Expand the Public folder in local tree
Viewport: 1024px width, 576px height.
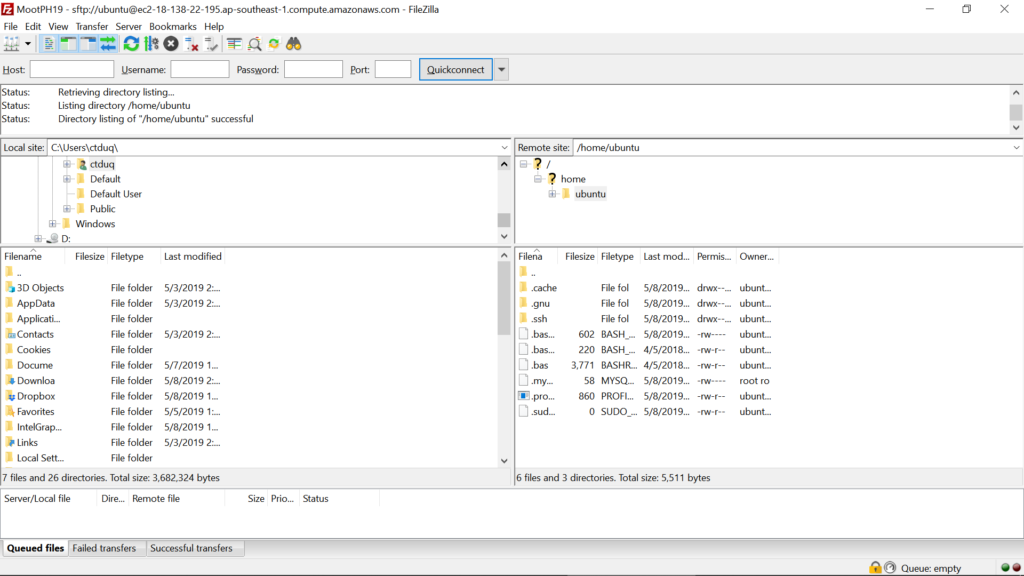67,209
